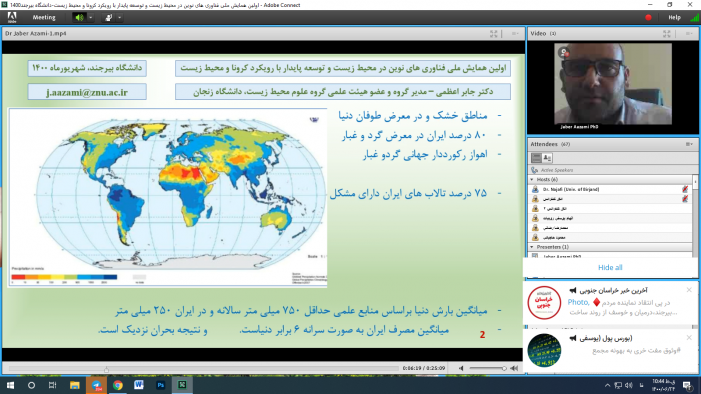Open Cortana search circle on taskbar
The image size is (701, 394).
31,385
